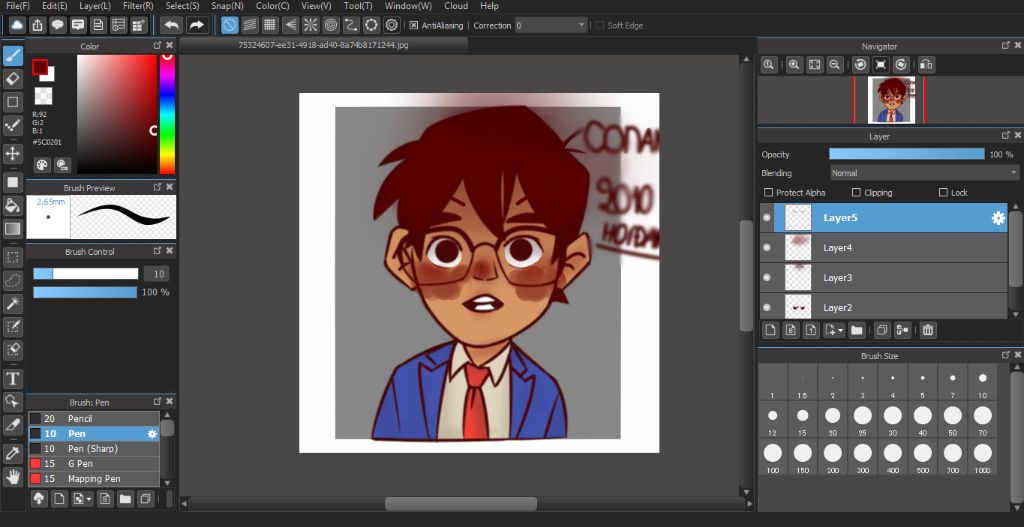
Task: Click the cloud icon in toolbar
Action: pos(17,25)
